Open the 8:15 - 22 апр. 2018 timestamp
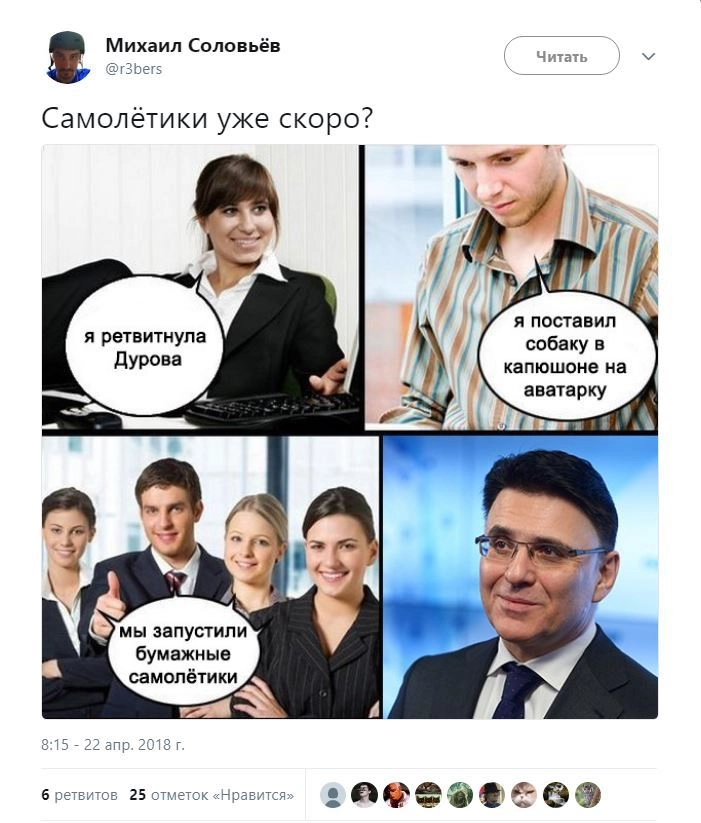 click(113, 745)
